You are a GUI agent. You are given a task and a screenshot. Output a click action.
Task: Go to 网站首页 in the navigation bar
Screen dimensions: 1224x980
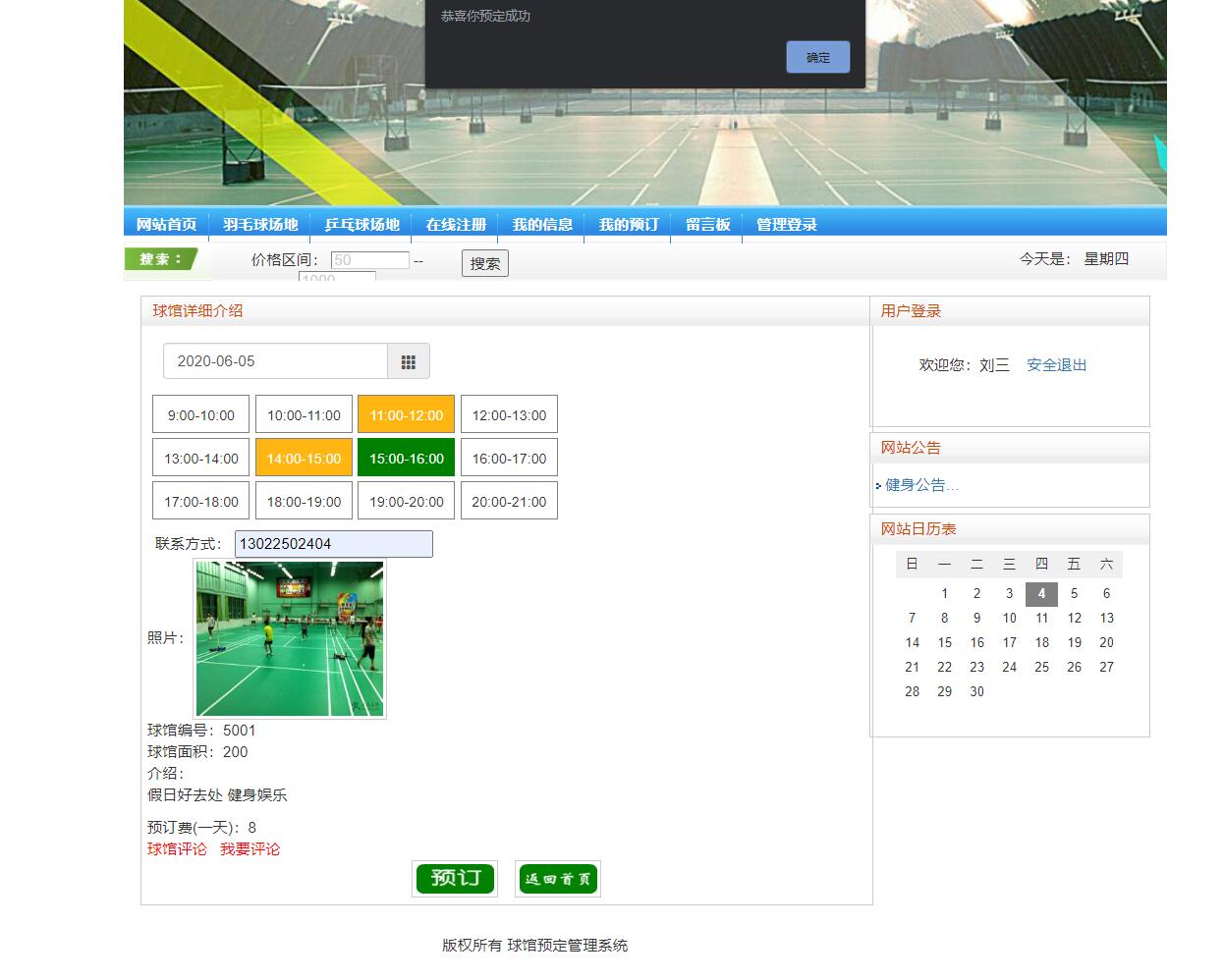[x=166, y=224]
